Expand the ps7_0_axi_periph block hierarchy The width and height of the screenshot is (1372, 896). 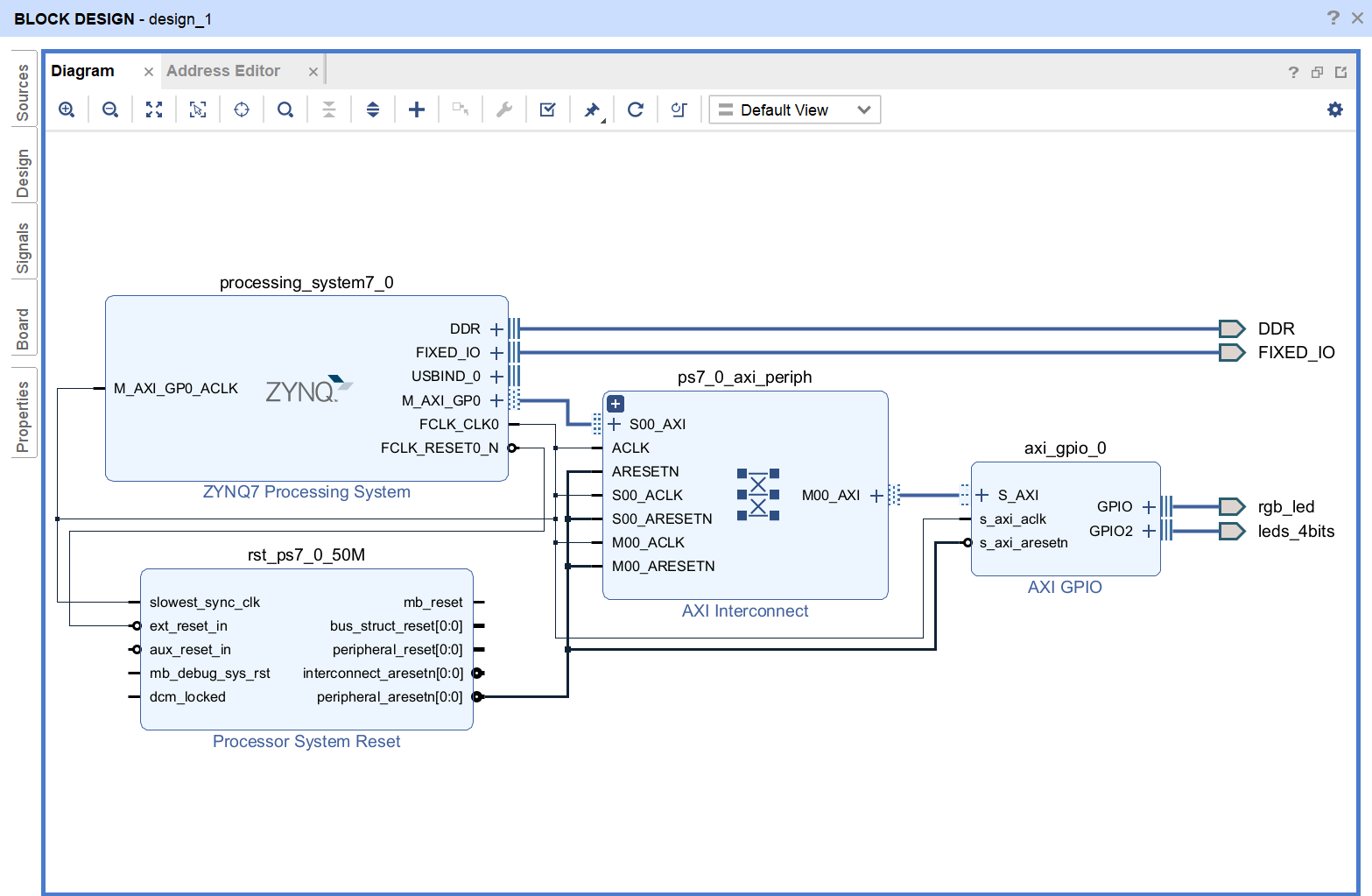(x=616, y=404)
